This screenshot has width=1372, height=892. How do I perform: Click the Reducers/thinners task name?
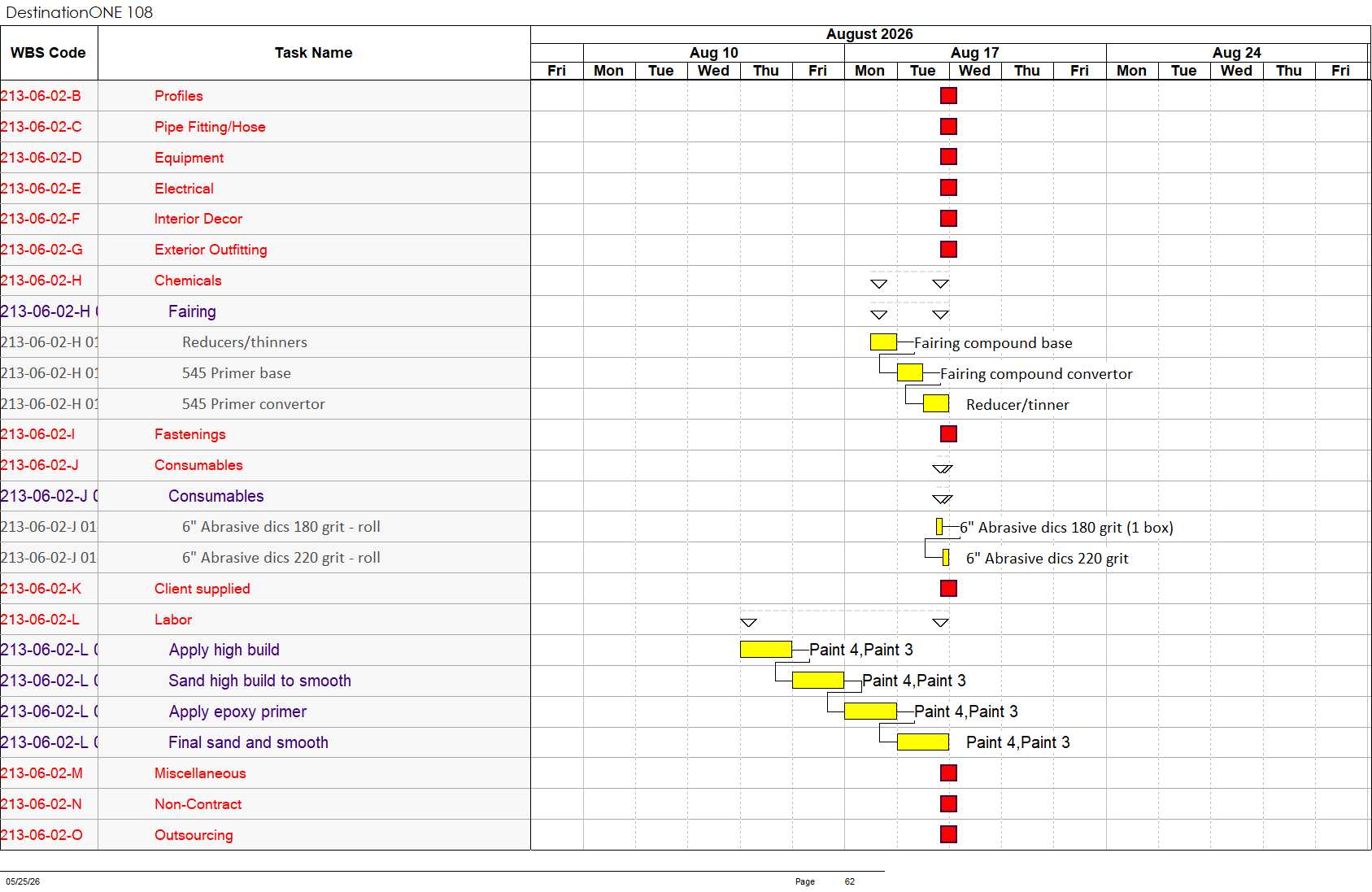(245, 342)
